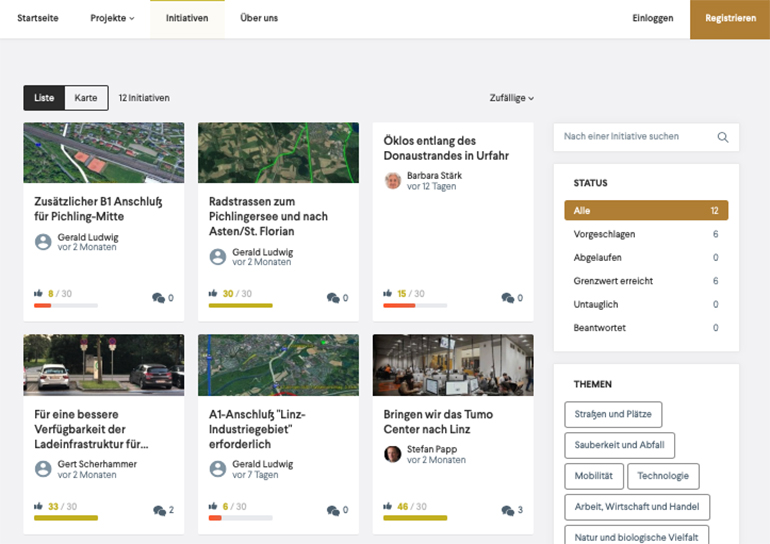Open the Zufällige sort dropdown

511,98
